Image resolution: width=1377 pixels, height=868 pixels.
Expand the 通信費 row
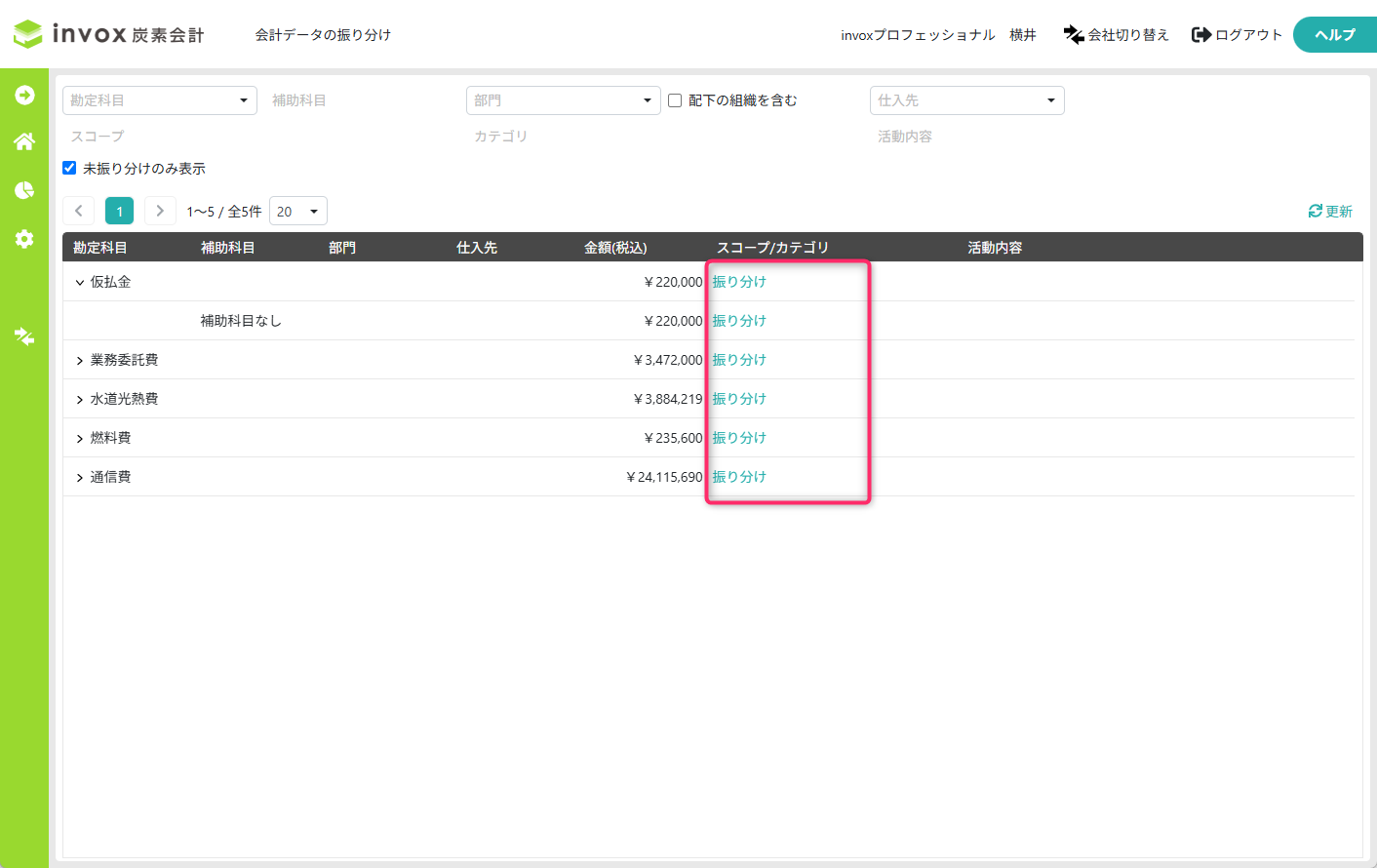coord(80,478)
